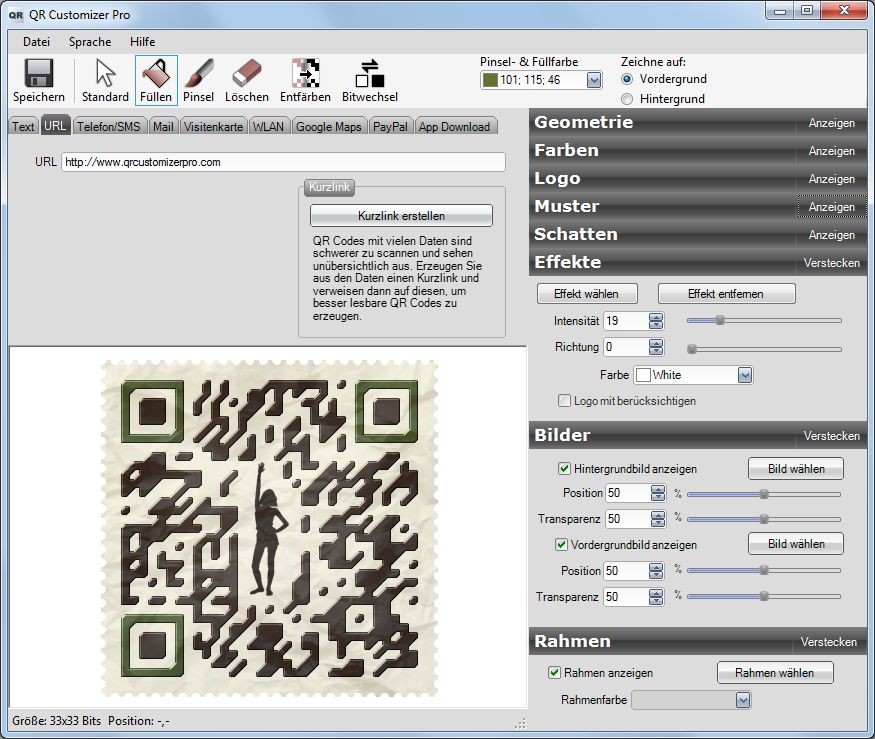Expand the Muster section via Anzeigen

tap(831, 207)
